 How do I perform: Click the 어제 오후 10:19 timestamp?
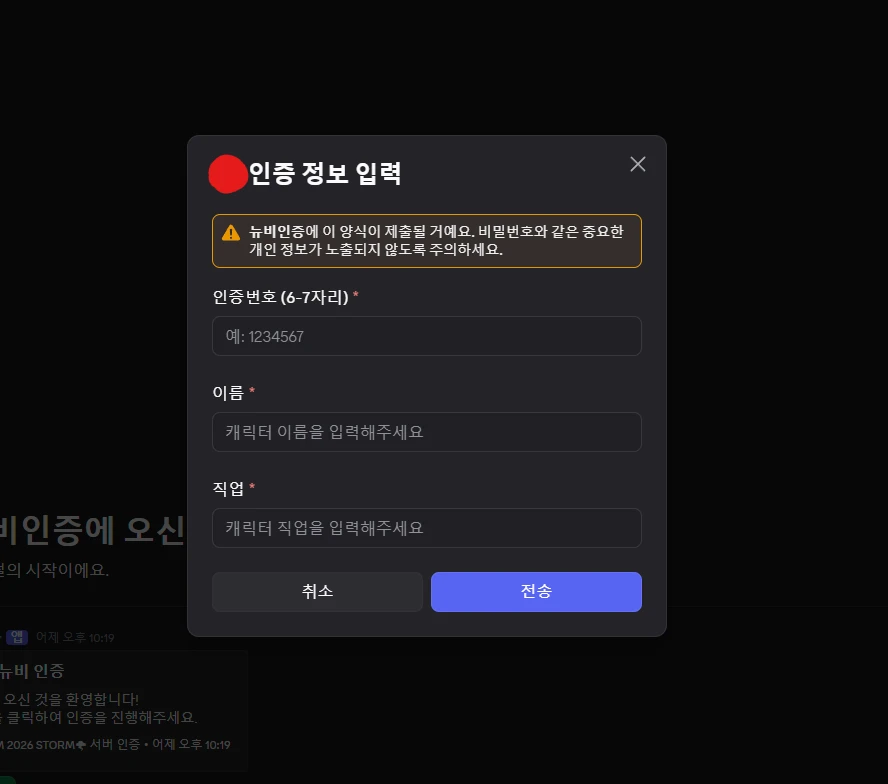[x=74, y=637]
